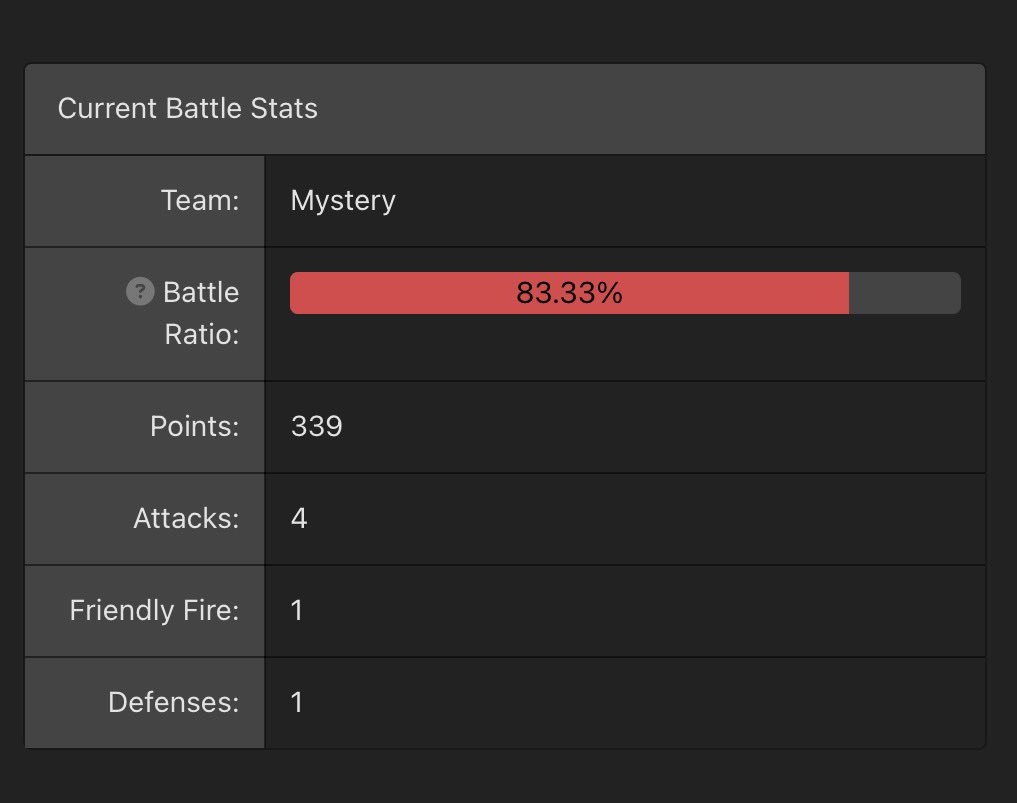Click the Defenses: label

pyautogui.click(x=174, y=702)
